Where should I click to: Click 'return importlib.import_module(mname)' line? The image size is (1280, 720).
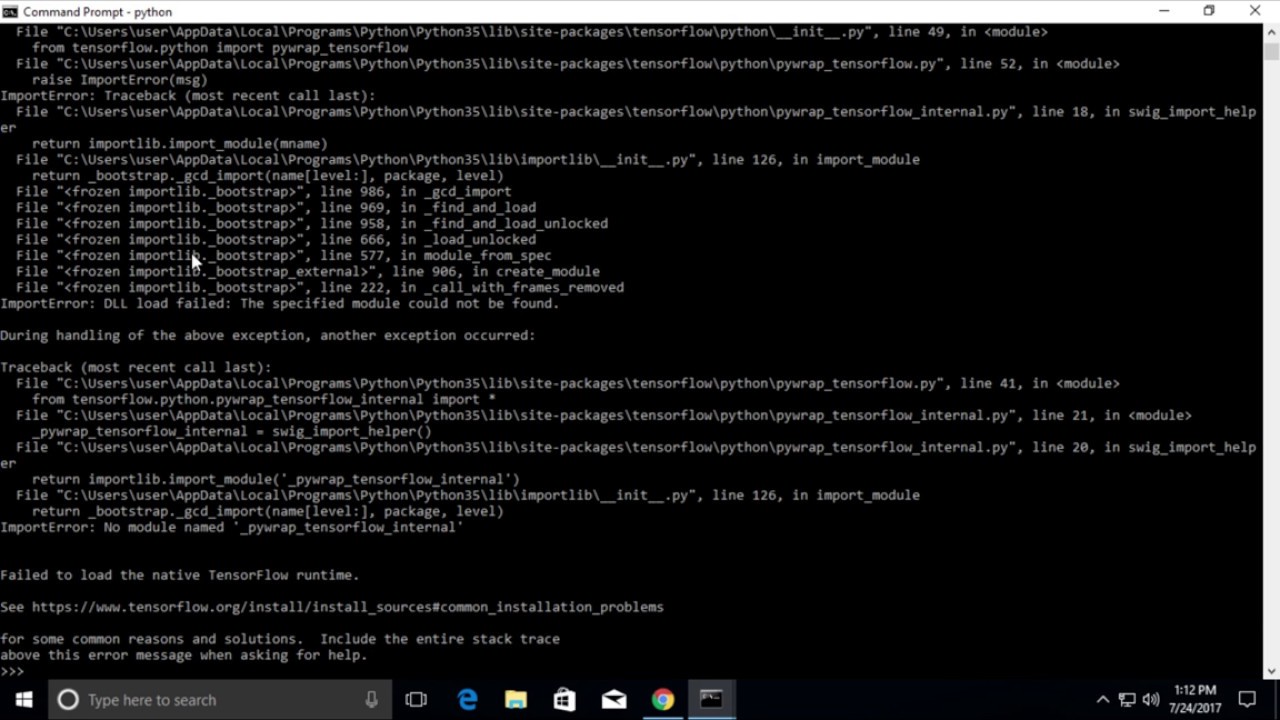[x=180, y=143]
